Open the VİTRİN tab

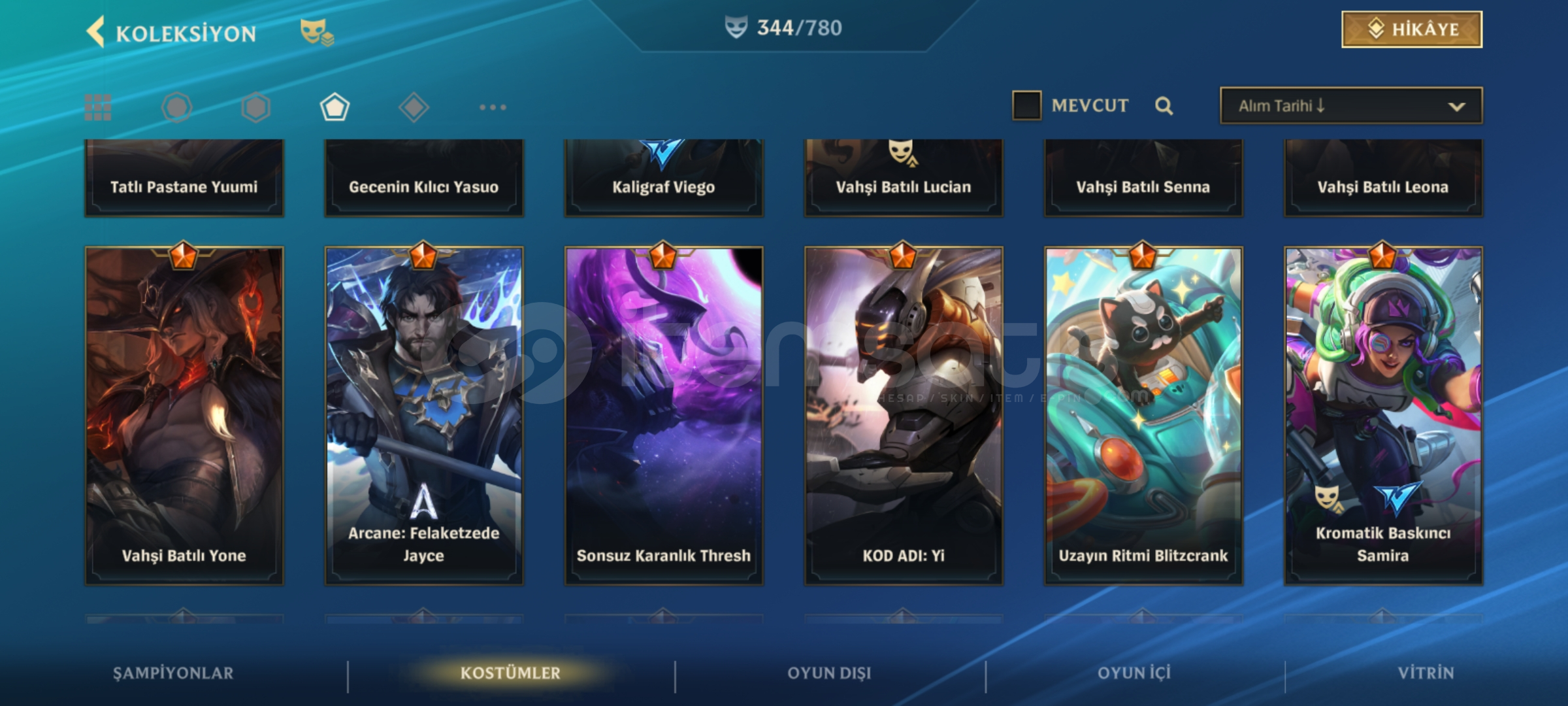click(1426, 673)
